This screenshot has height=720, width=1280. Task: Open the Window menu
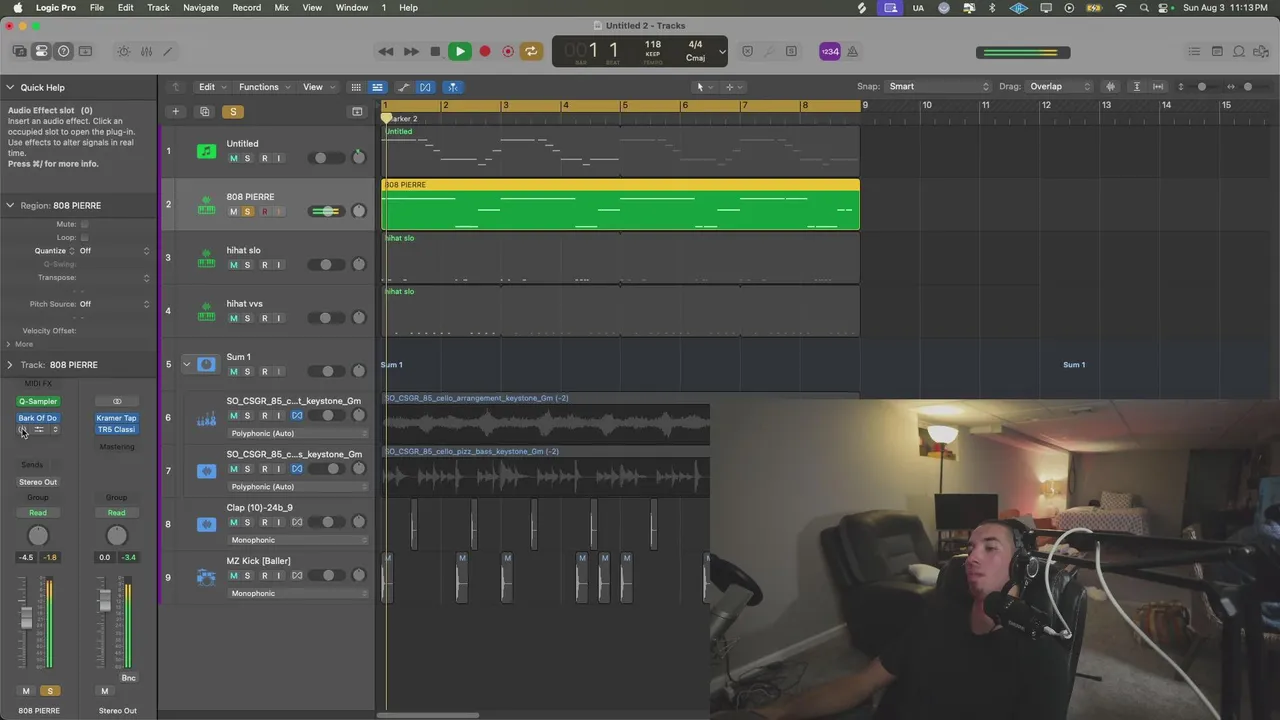(352, 7)
